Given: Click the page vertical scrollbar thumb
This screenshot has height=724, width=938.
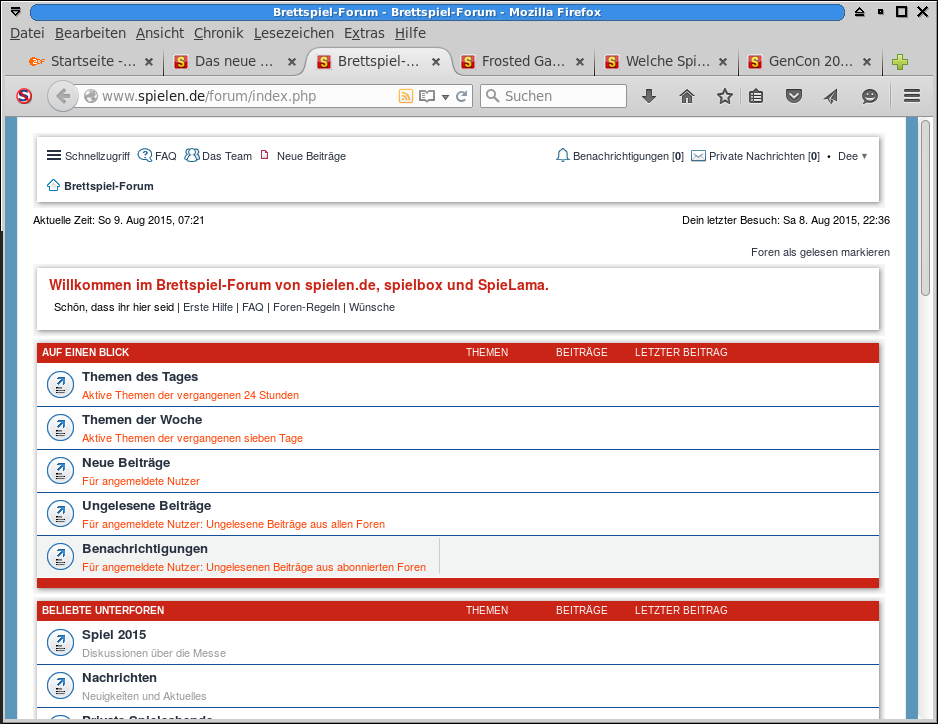Looking at the screenshot, I should (925, 207).
